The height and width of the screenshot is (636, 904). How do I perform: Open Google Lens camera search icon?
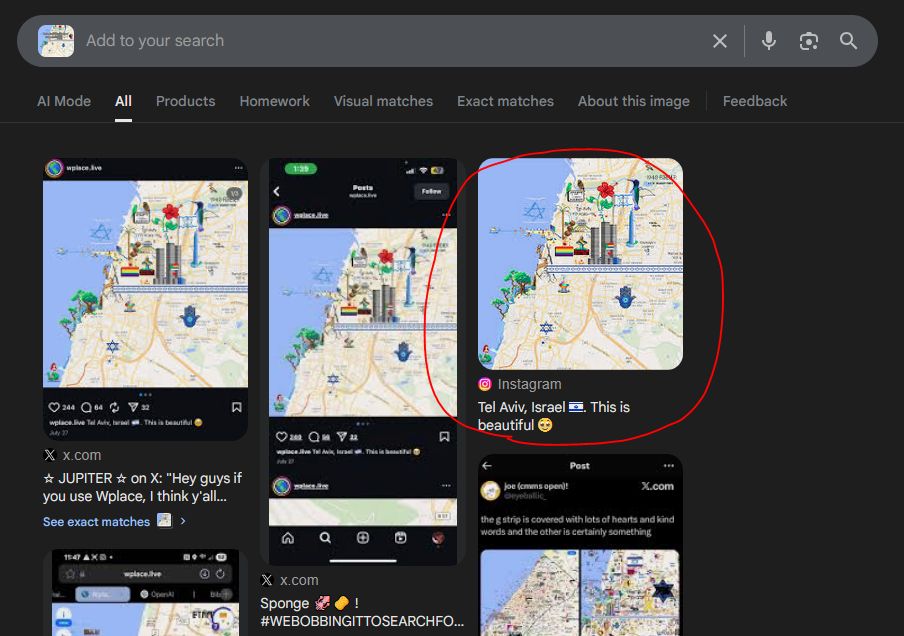[808, 41]
